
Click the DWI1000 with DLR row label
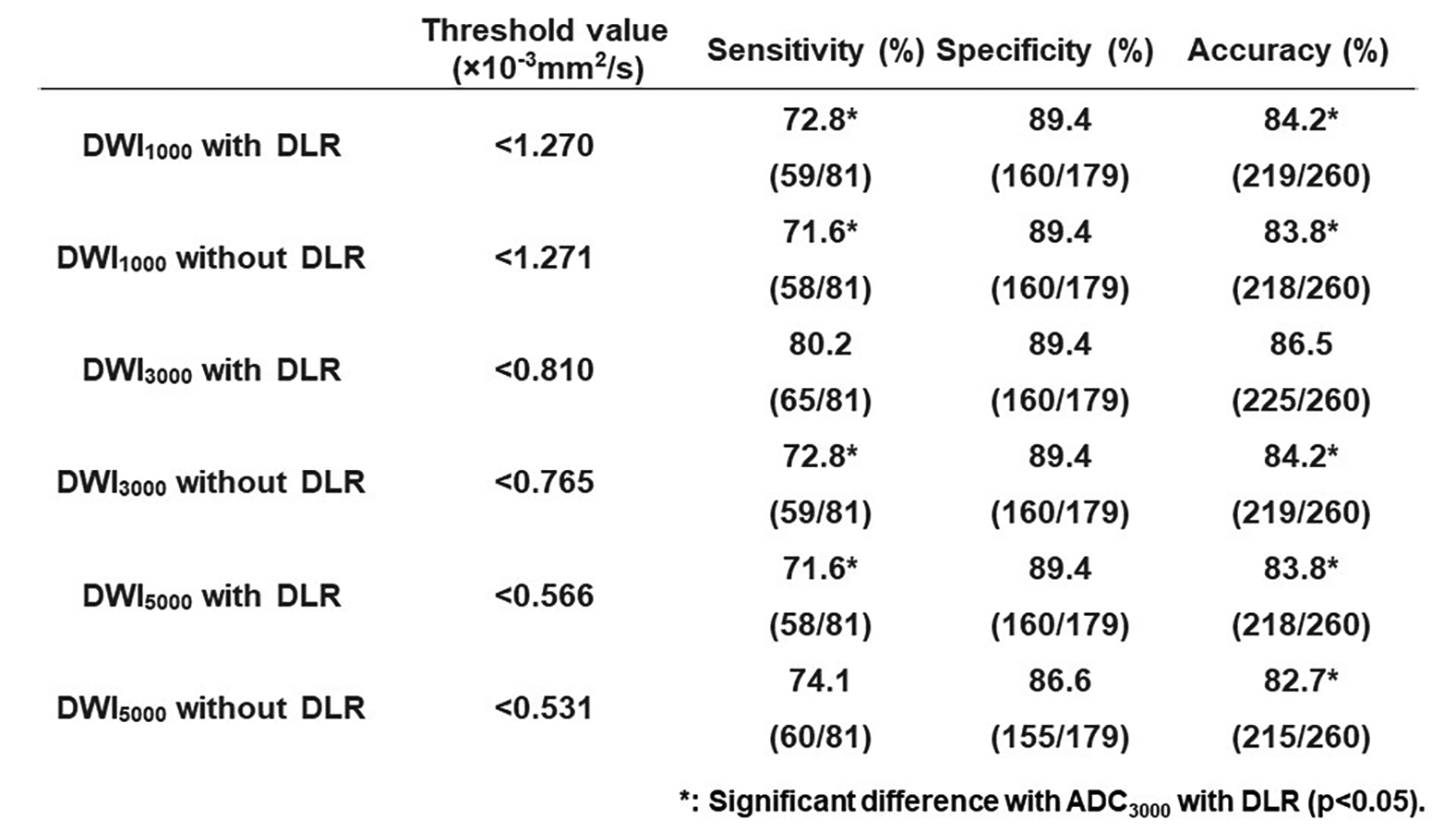[x=211, y=146]
